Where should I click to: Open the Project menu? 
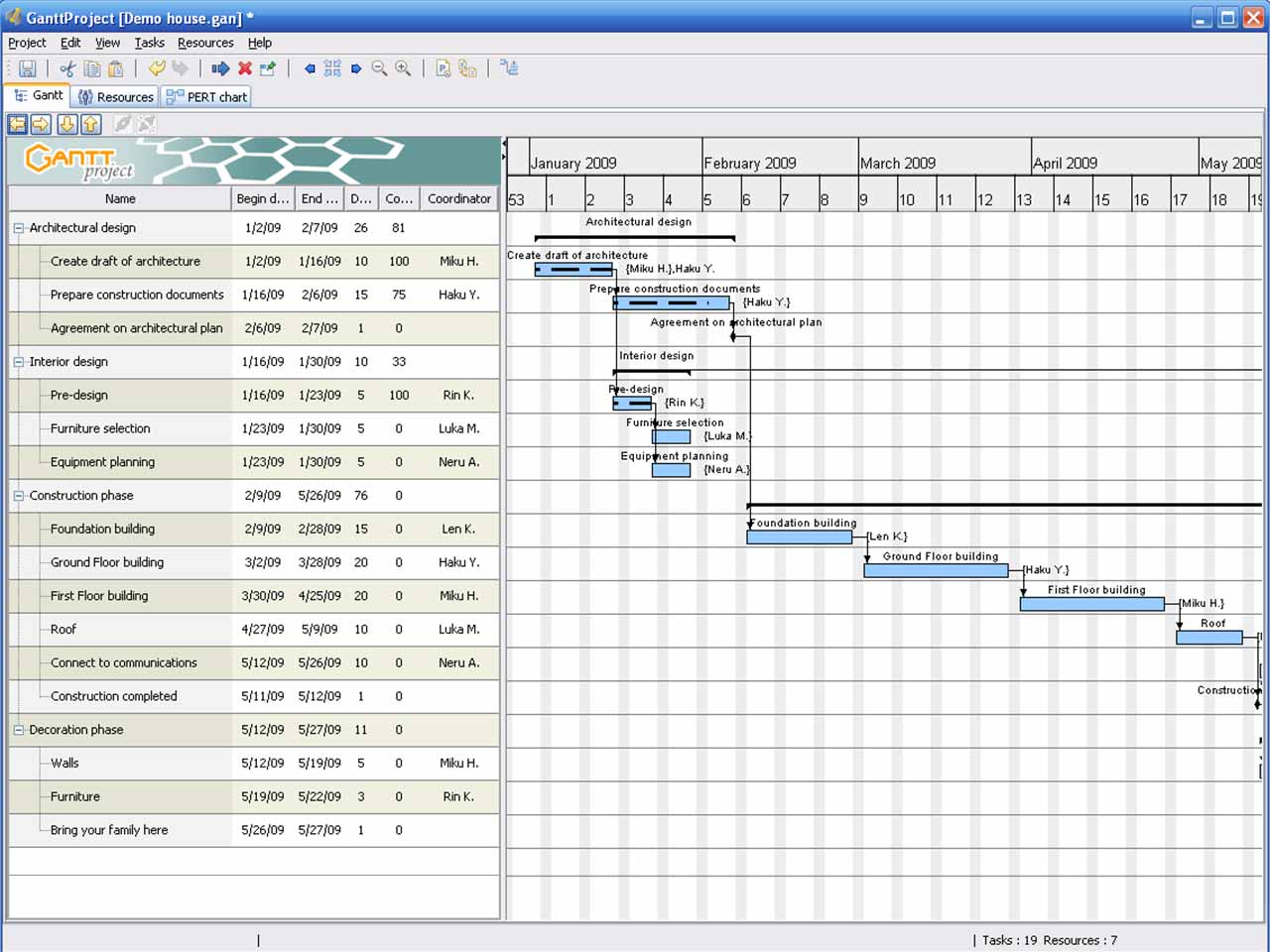point(27,43)
